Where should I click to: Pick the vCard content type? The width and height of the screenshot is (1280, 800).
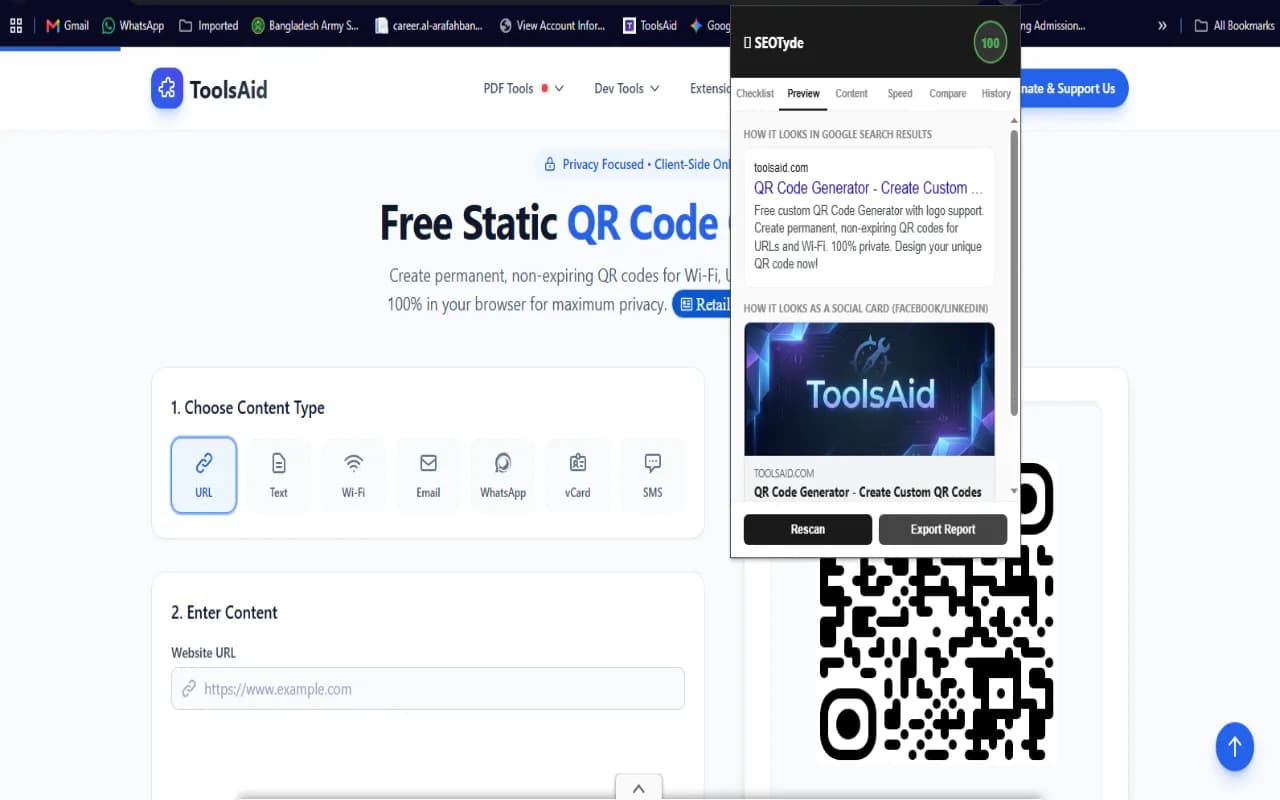click(x=578, y=475)
